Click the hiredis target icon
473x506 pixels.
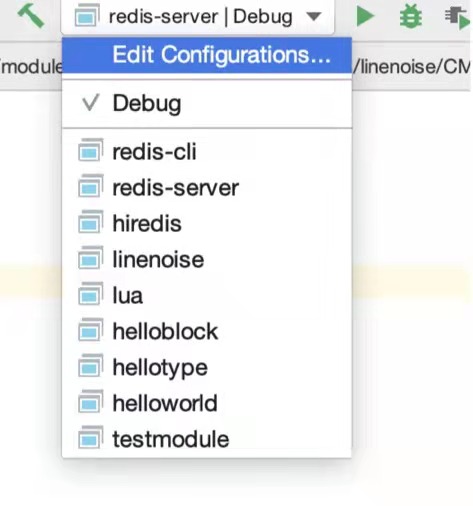91,222
